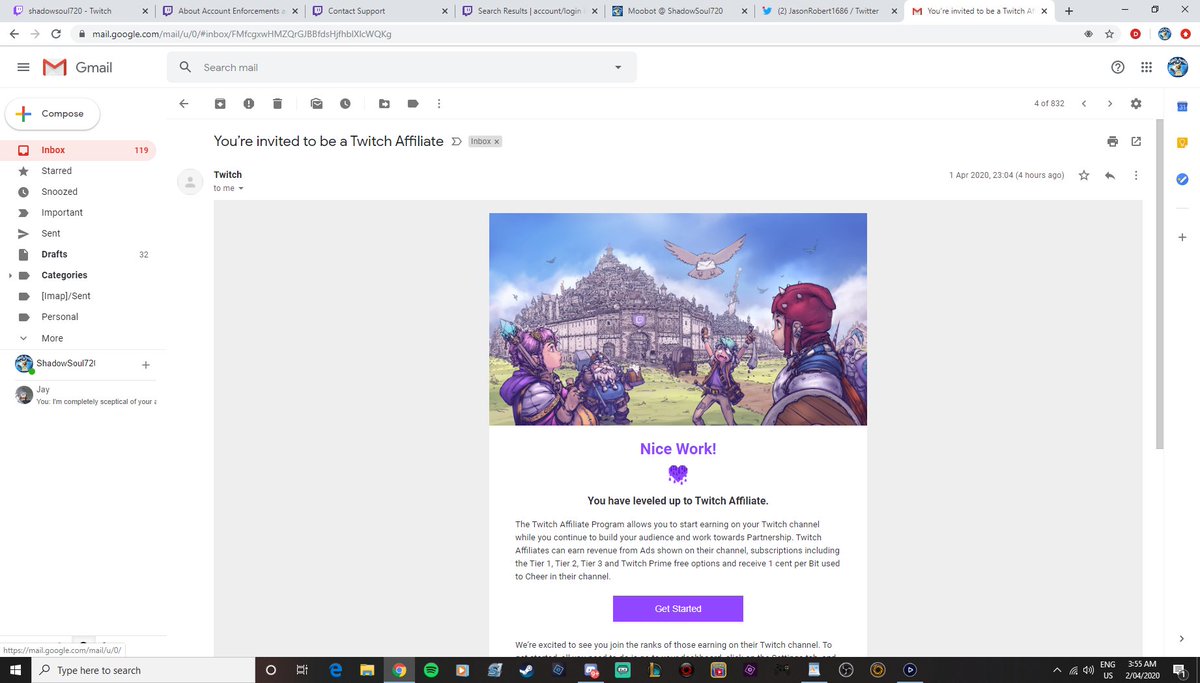Open more actions in email toolbar

[439, 103]
